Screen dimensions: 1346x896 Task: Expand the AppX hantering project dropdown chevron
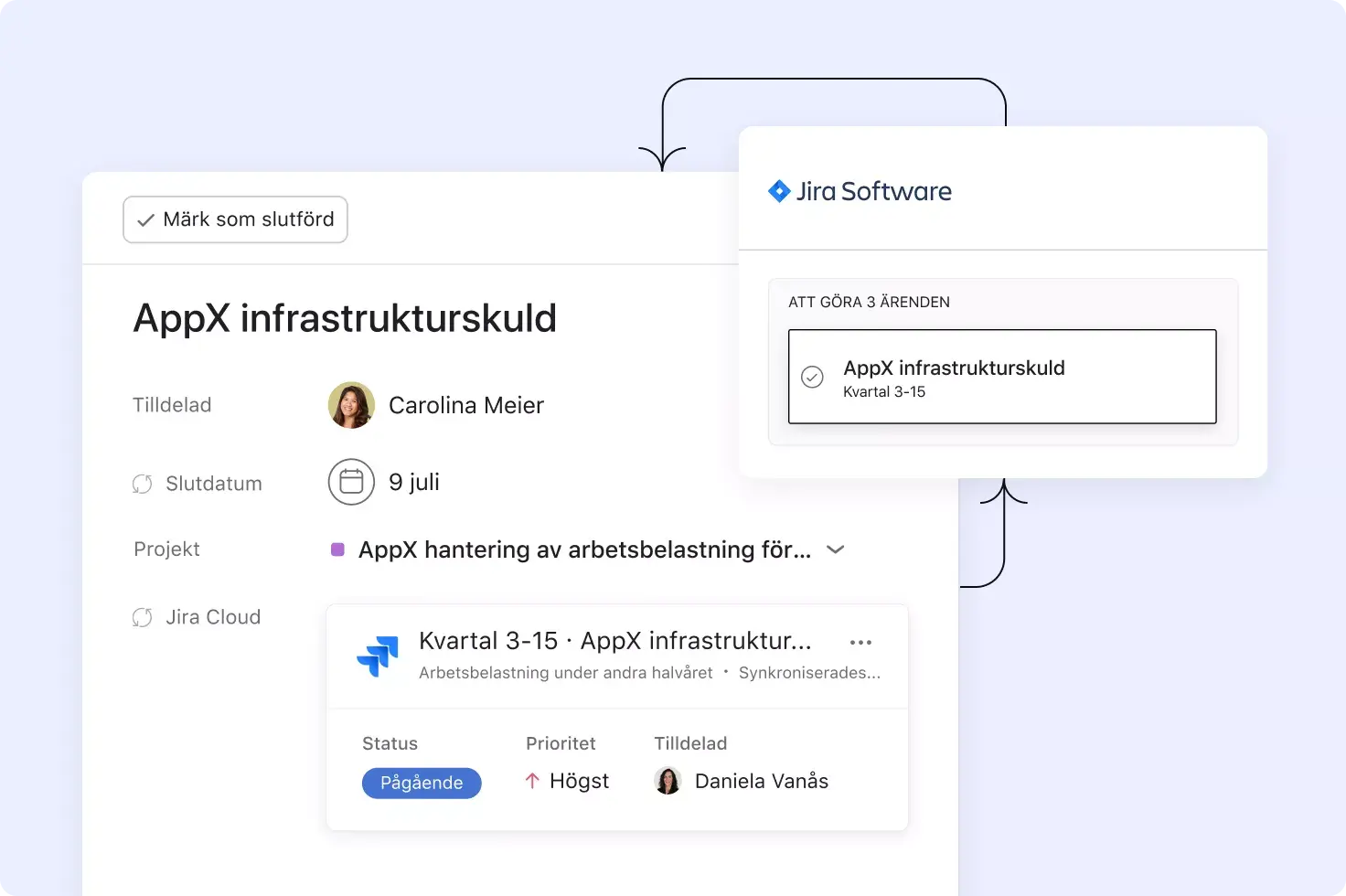point(835,549)
